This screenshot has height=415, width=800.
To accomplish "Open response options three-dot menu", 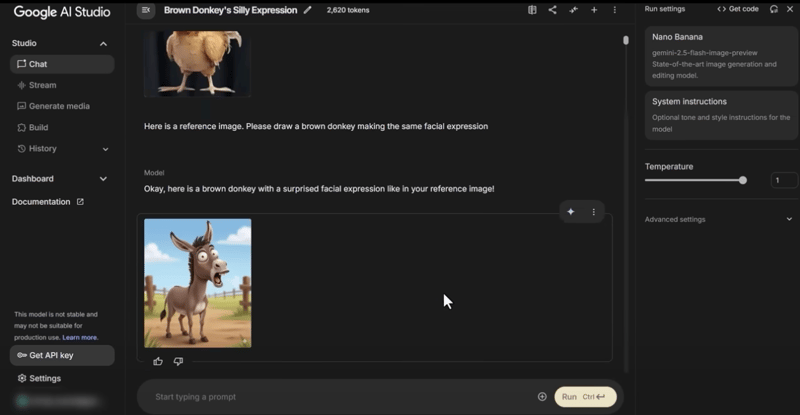I will click(x=593, y=212).
